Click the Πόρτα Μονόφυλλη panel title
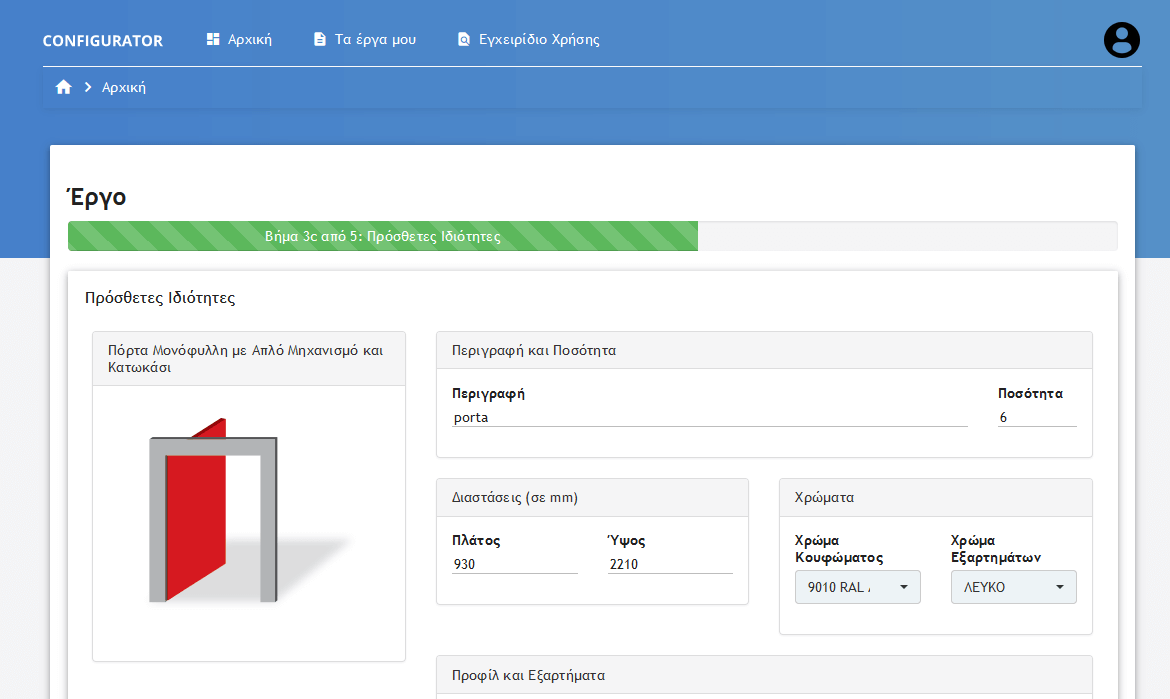The width and height of the screenshot is (1170, 699). [x=246, y=359]
